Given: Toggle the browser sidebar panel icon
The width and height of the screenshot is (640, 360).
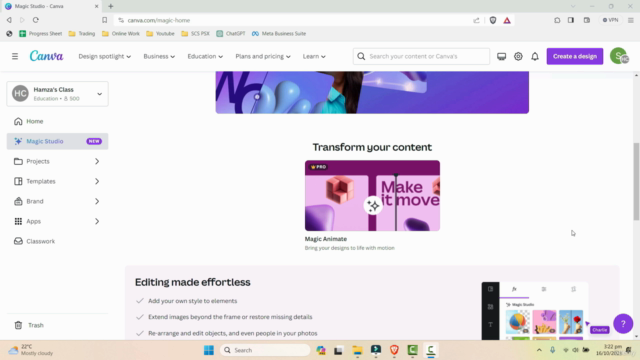Looking at the screenshot, I should [x=571, y=20].
